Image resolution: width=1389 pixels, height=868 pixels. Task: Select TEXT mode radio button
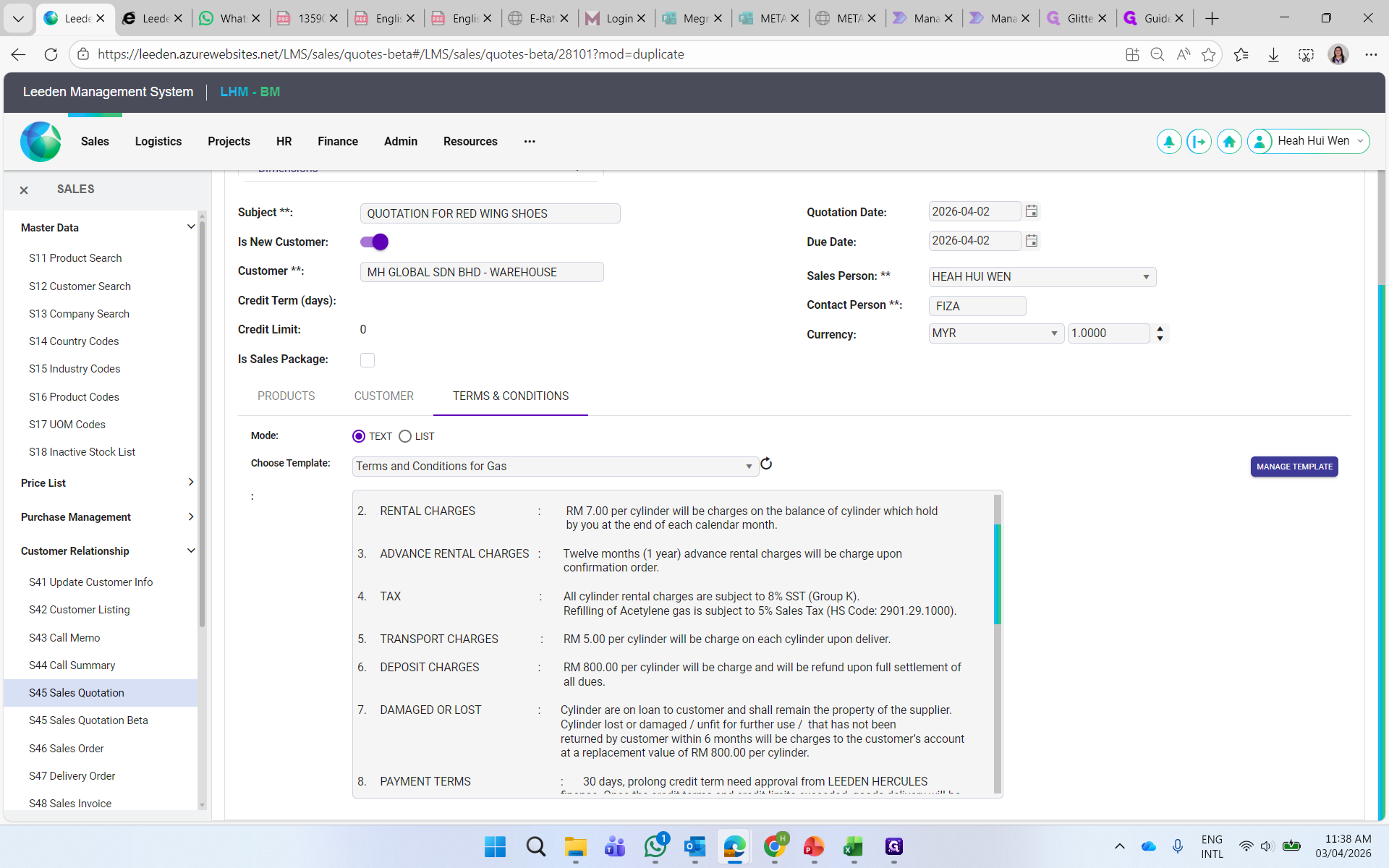click(x=358, y=436)
